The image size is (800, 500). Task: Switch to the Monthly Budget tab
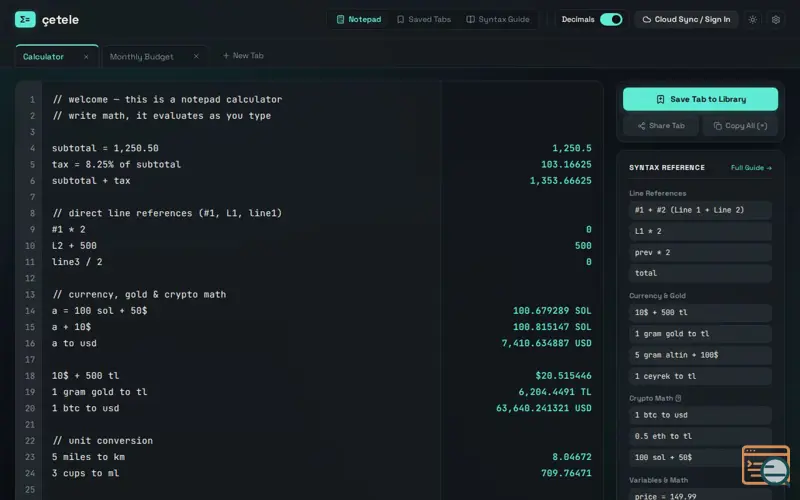(x=141, y=57)
